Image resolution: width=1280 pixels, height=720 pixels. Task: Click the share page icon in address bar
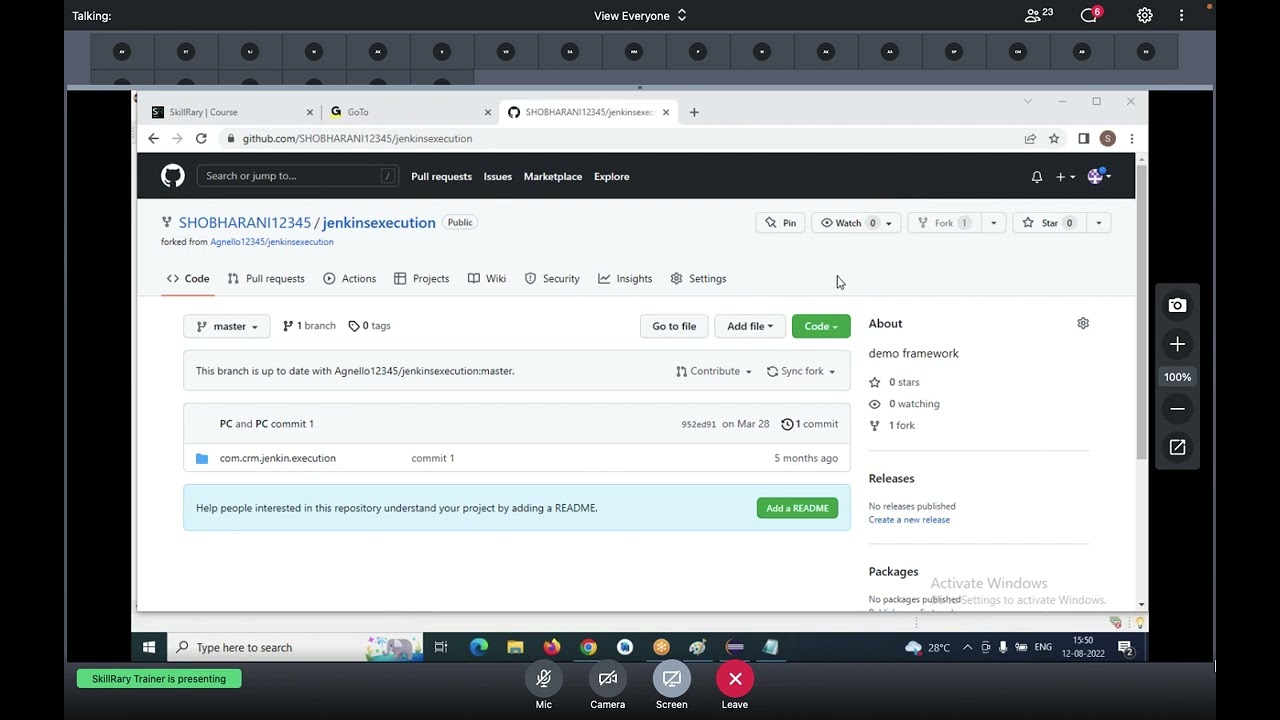coord(1030,139)
